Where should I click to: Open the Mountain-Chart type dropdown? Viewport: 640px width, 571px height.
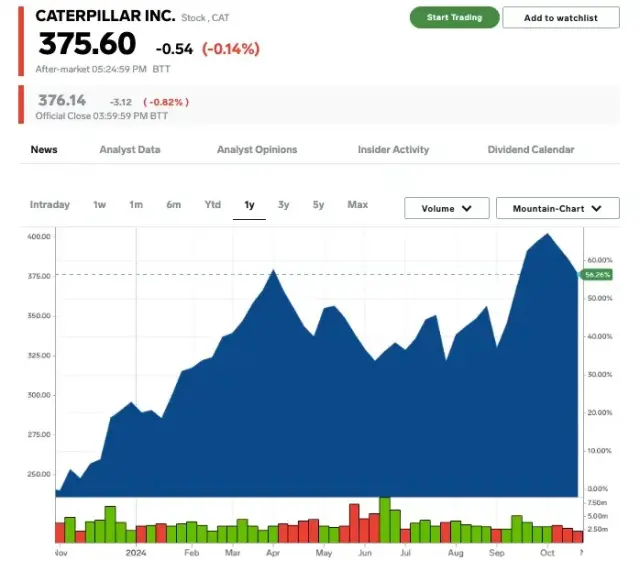(557, 208)
